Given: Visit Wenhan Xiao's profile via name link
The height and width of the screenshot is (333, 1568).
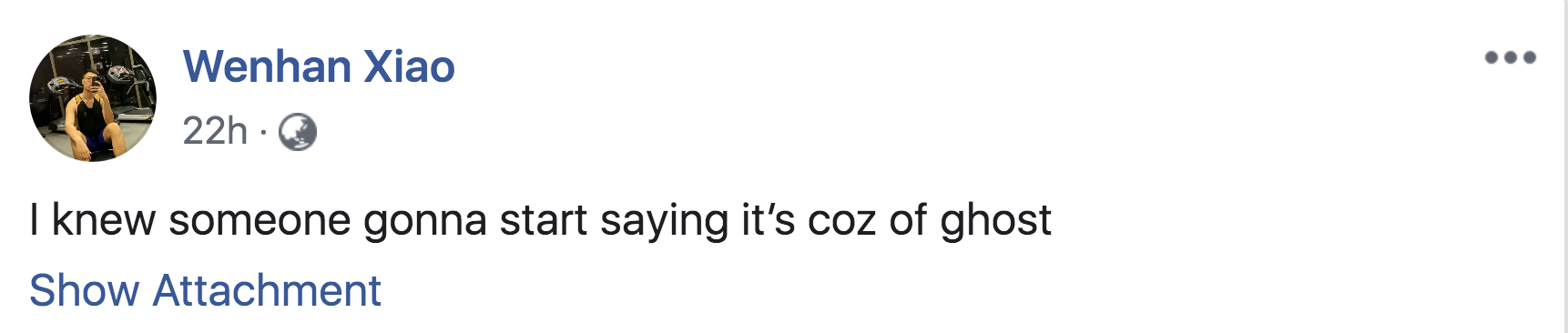Looking at the screenshot, I should click(x=319, y=66).
